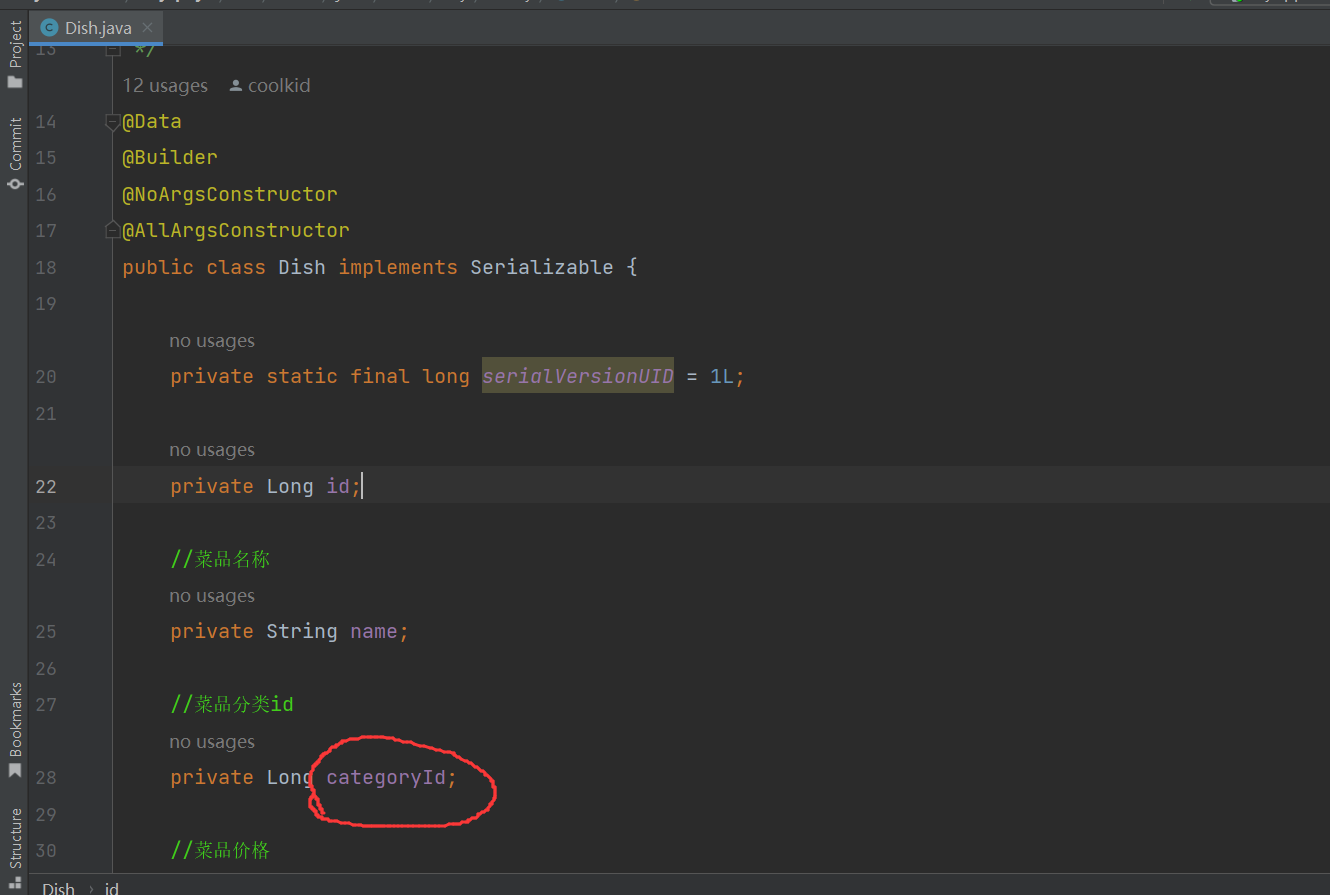Collapse the annotations using fold arrow at line 14
Viewport: 1330px width, 895px height.
pyautogui.click(x=110, y=121)
